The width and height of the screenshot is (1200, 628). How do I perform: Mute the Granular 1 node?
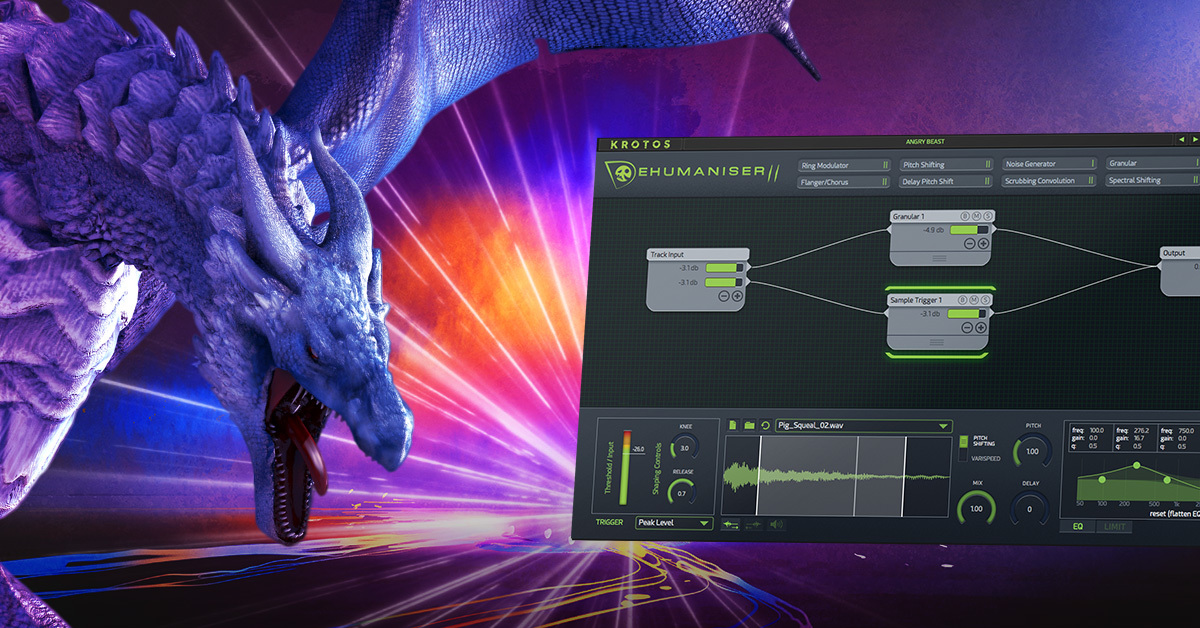[x=975, y=216]
